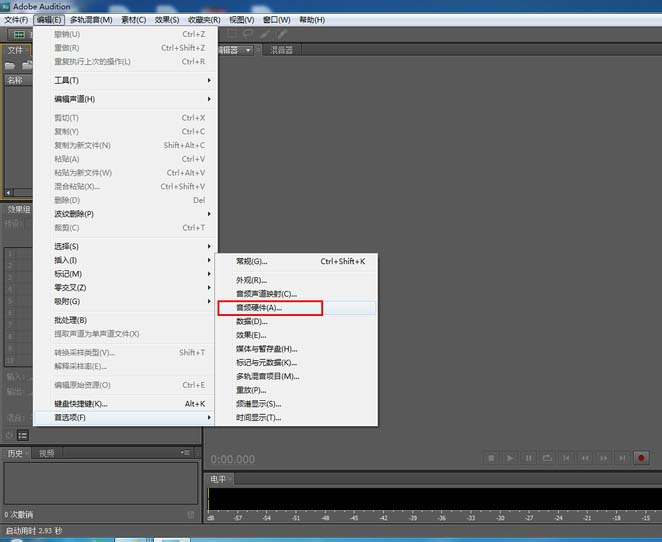Click the list icon below the effects rack
This screenshot has height=542, width=662.
23,435
